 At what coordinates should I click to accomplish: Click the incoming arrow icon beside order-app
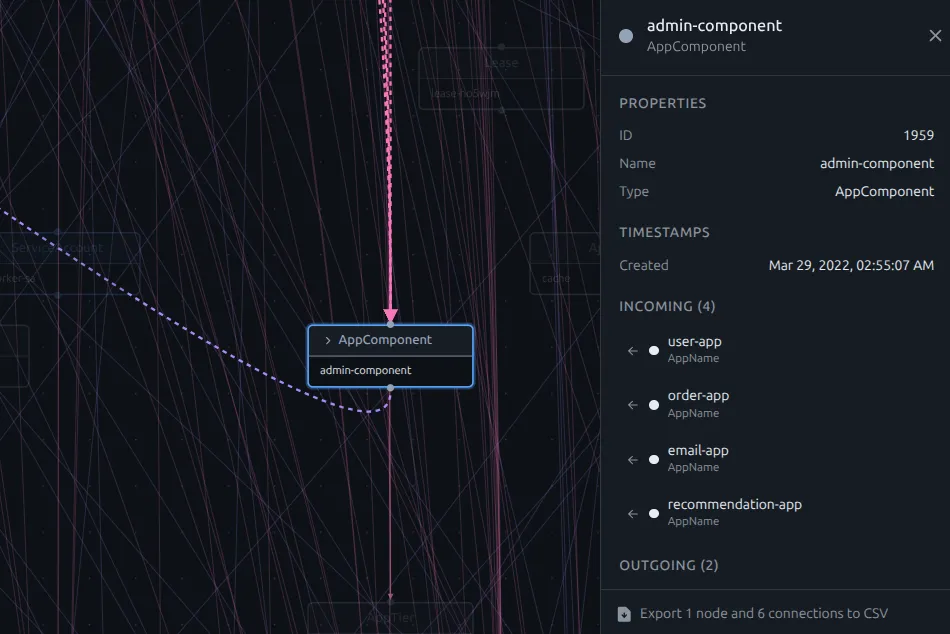(x=632, y=405)
